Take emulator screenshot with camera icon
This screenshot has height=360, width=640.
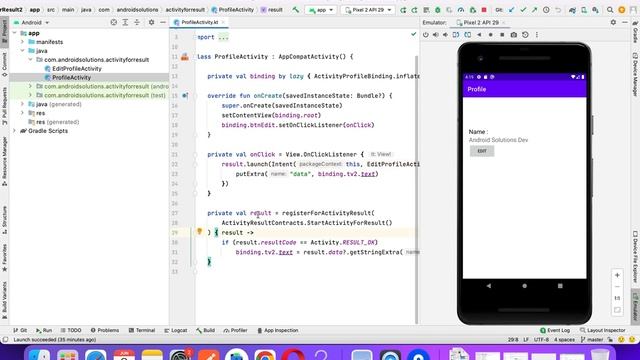coord(513,35)
